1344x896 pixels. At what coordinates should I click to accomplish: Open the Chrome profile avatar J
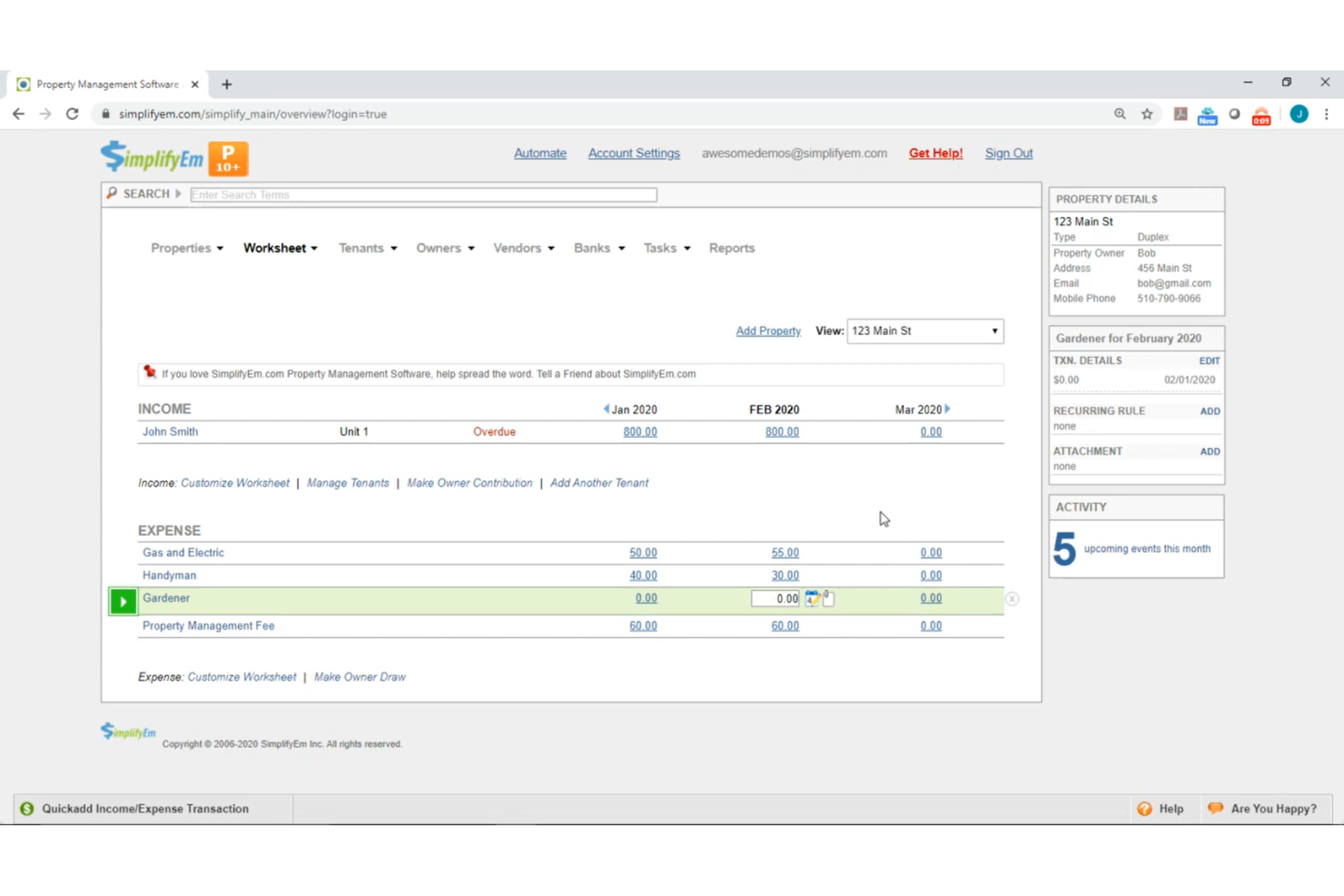[1299, 114]
